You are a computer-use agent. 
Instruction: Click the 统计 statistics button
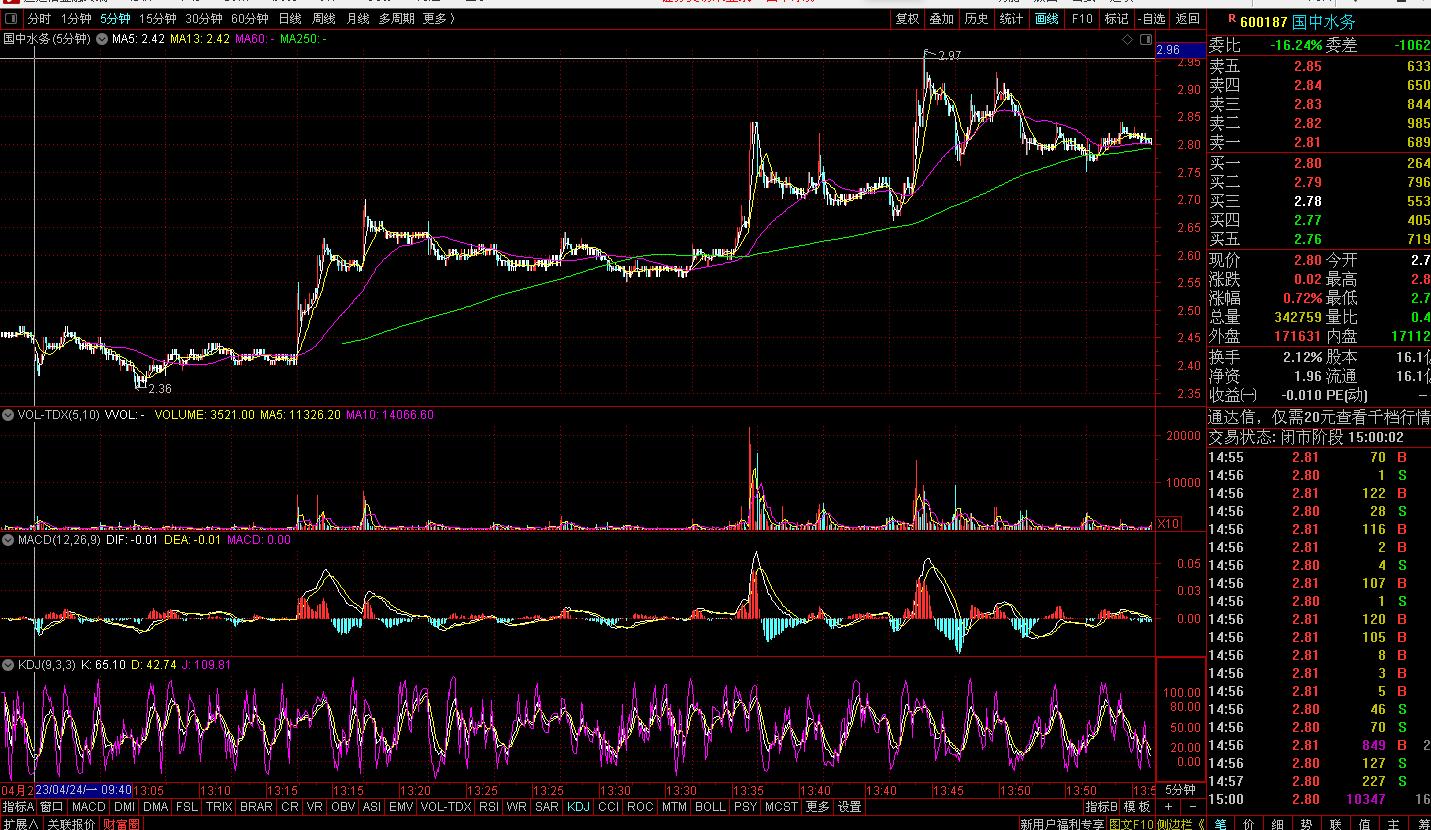(1011, 19)
